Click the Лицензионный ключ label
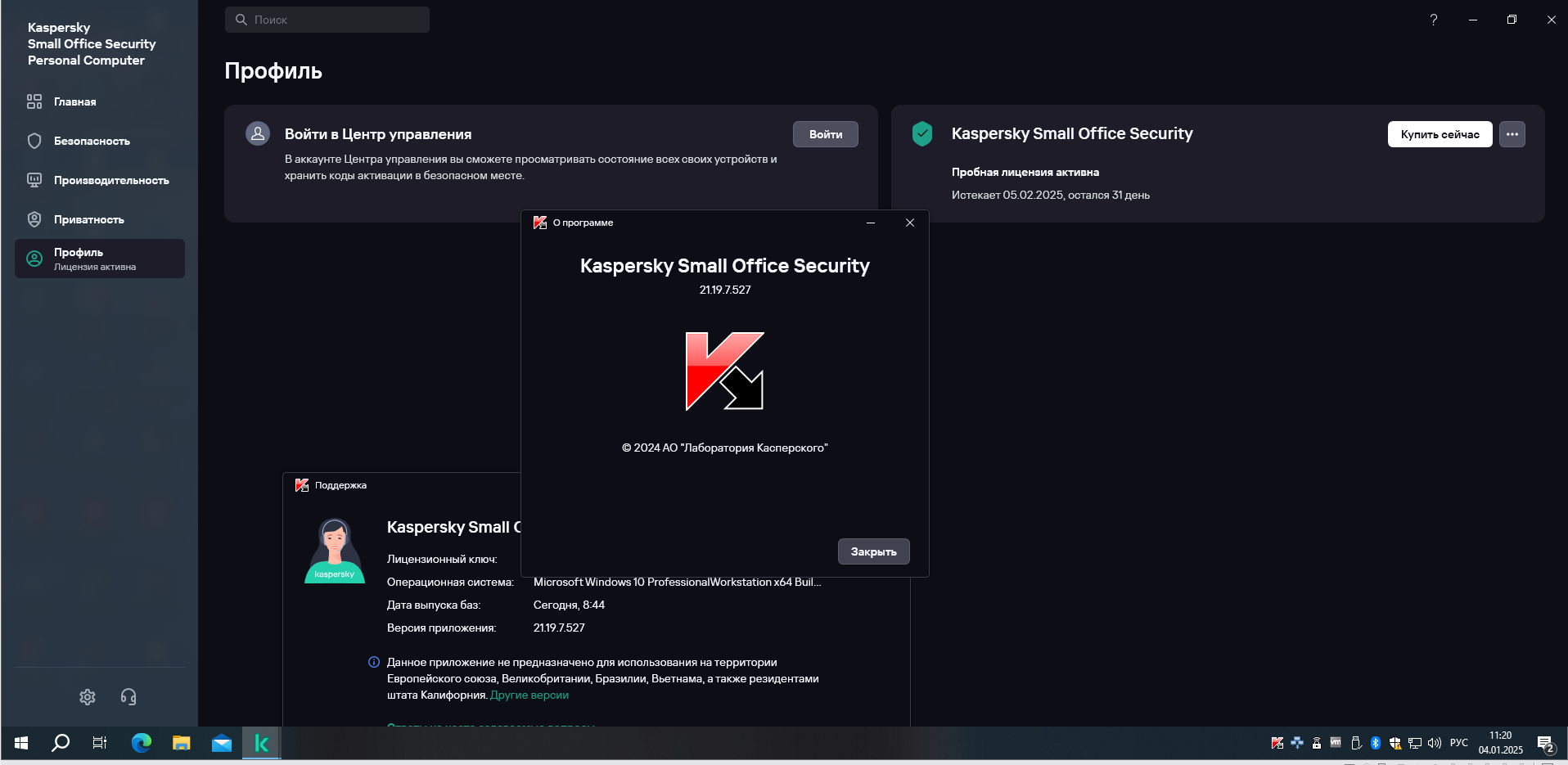 442,559
